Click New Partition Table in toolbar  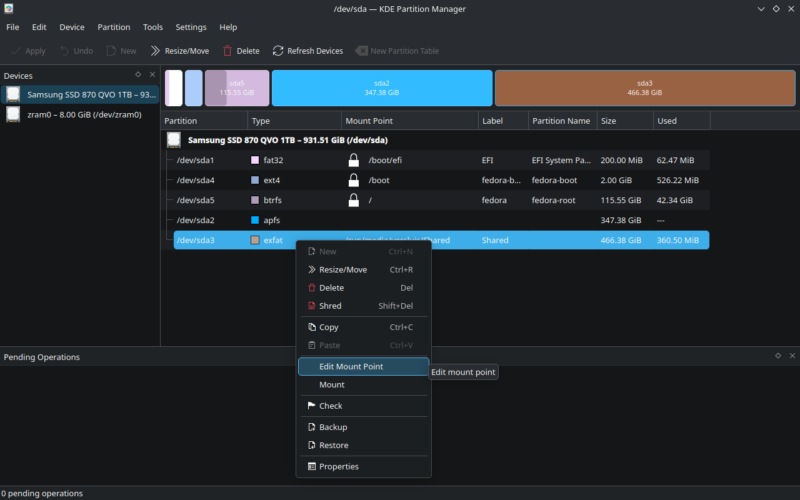pyautogui.click(x=397, y=51)
